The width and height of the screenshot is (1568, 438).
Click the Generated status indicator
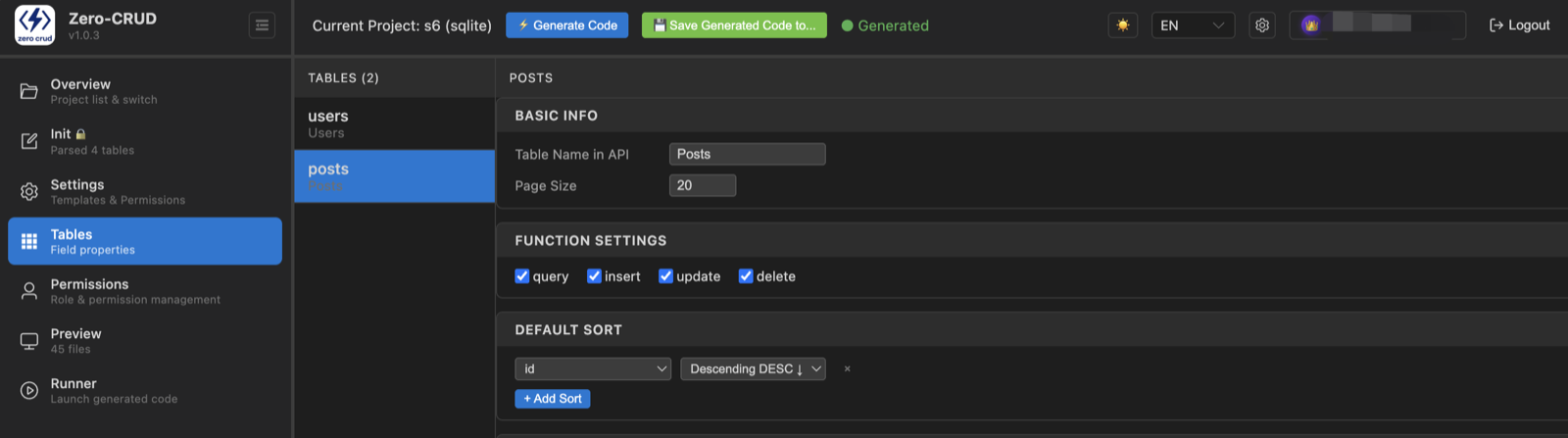tap(885, 25)
